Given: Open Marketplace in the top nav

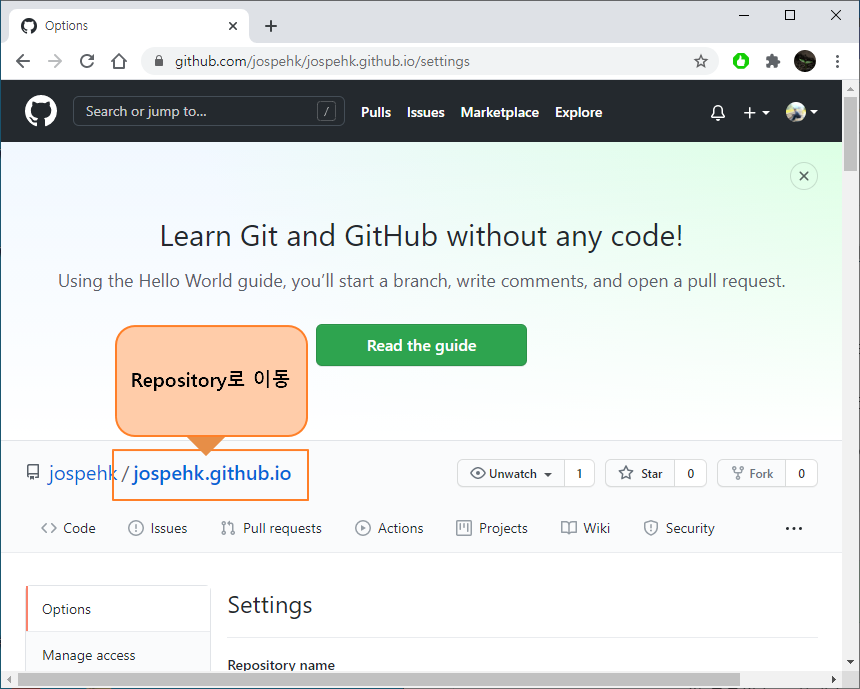Looking at the screenshot, I should coord(500,112).
